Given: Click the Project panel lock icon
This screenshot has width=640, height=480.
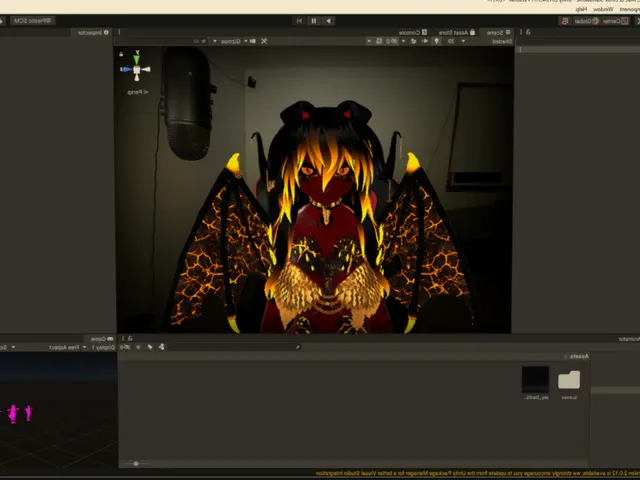Looking at the screenshot, I should 131,338.
